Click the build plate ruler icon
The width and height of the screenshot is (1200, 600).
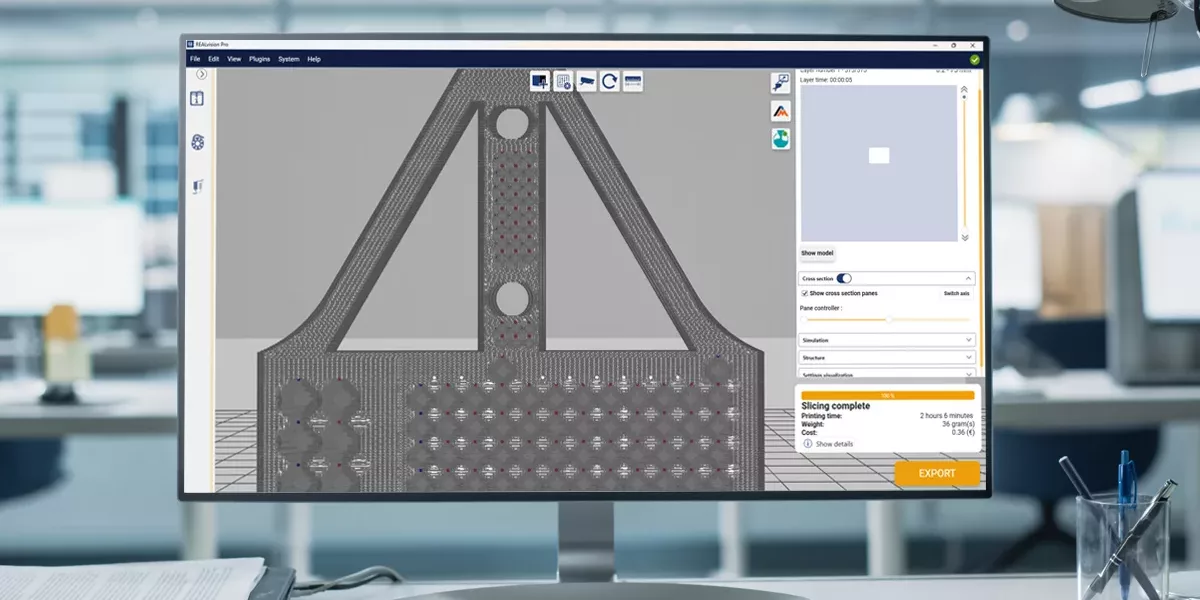point(632,82)
